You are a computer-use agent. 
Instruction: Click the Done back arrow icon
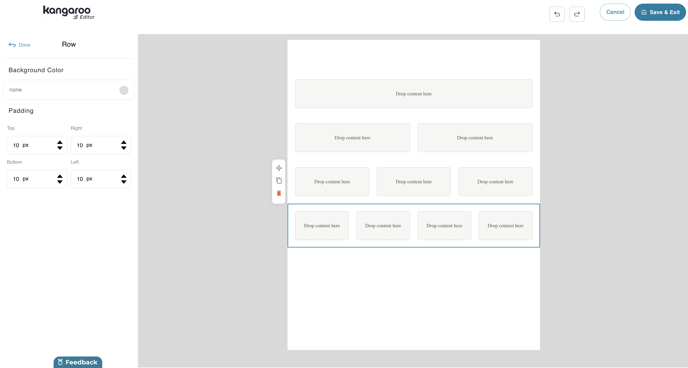coord(12,45)
